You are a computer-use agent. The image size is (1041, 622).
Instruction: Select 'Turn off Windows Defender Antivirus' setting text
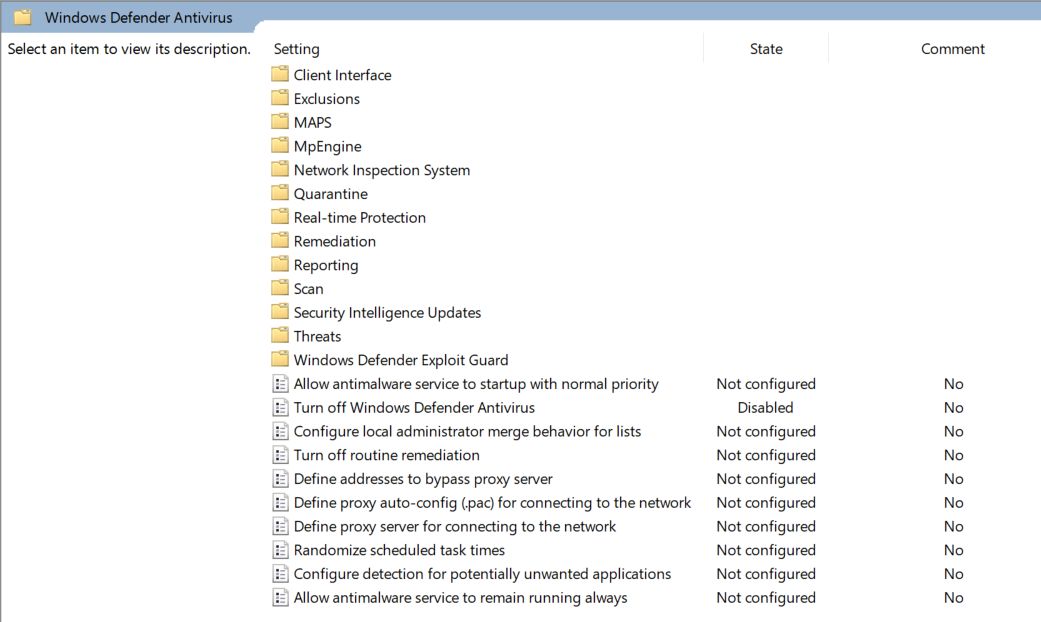point(414,408)
